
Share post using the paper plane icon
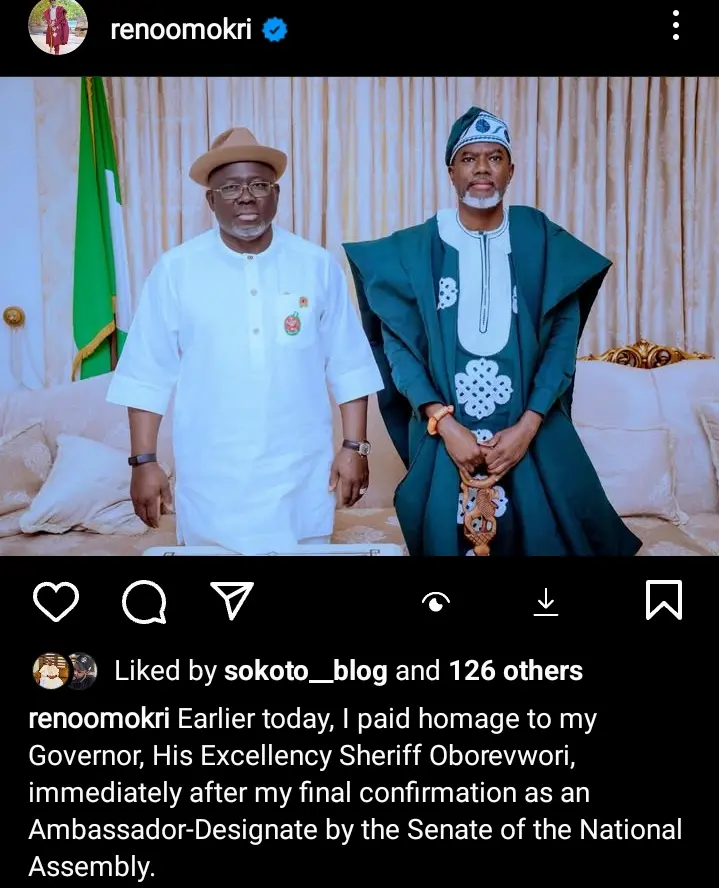click(232, 600)
